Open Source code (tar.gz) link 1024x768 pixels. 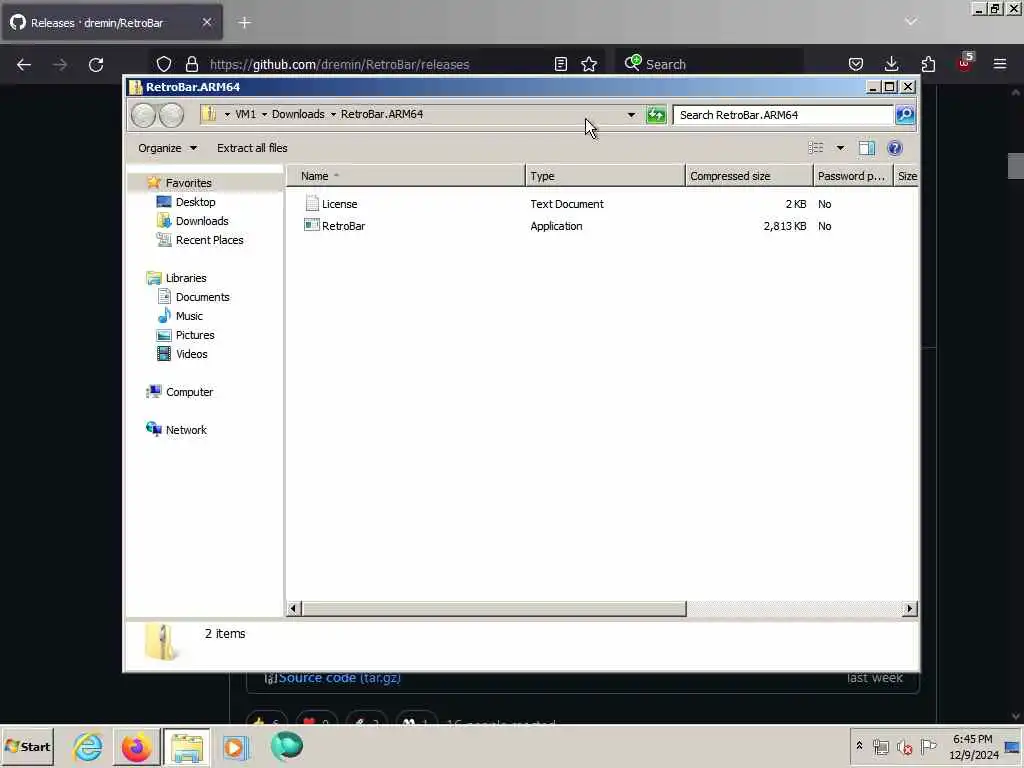340,678
